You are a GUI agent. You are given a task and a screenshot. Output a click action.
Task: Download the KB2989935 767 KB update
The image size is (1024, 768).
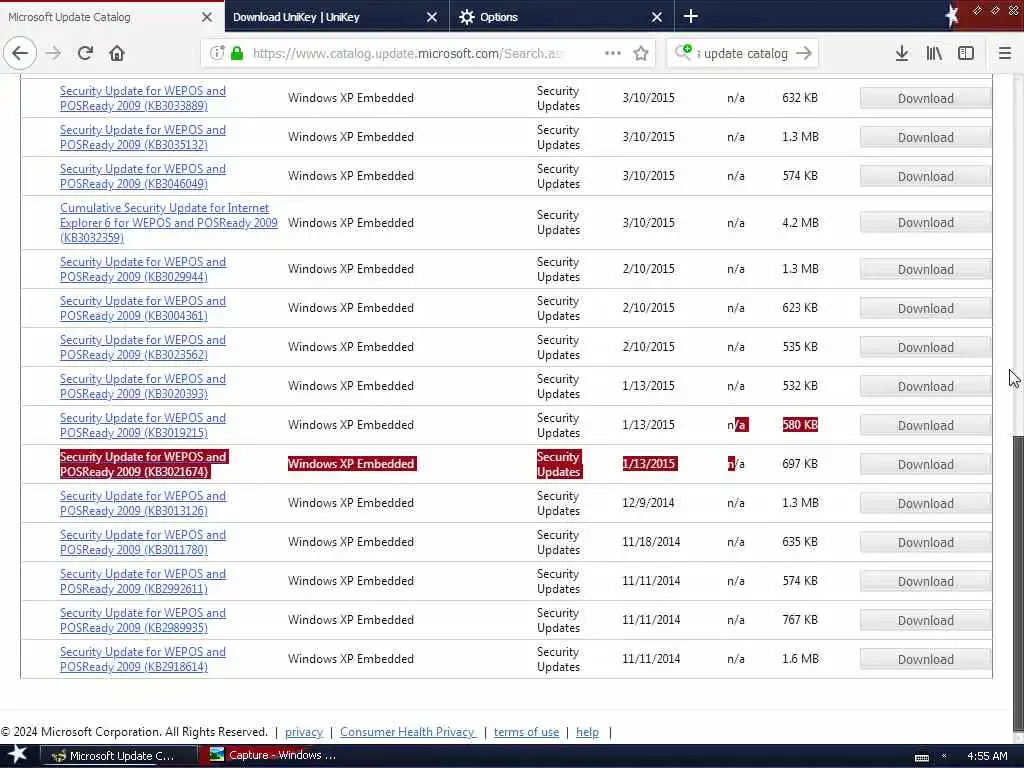coord(925,620)
